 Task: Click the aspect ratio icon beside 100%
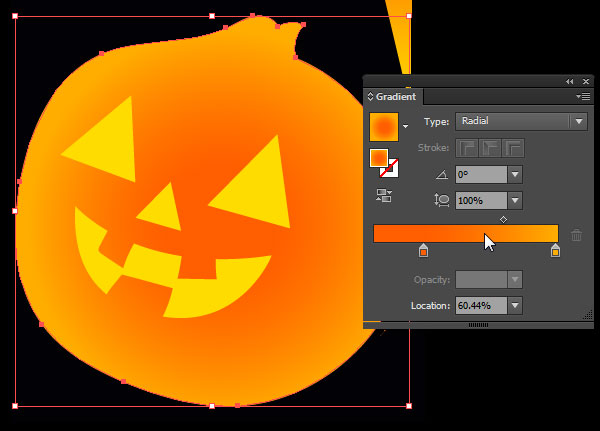442,200
